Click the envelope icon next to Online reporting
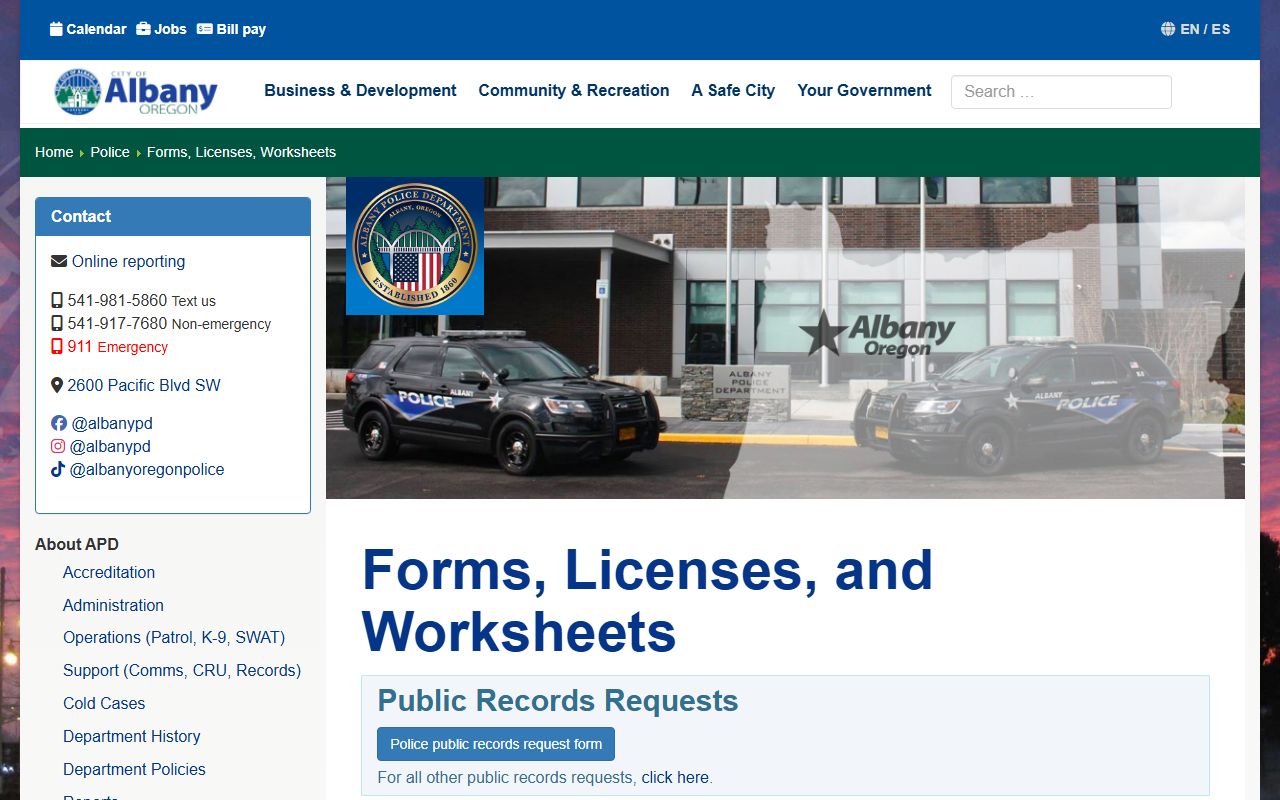The height and width of the screenshot is (800, 1280). click(59, 261)
